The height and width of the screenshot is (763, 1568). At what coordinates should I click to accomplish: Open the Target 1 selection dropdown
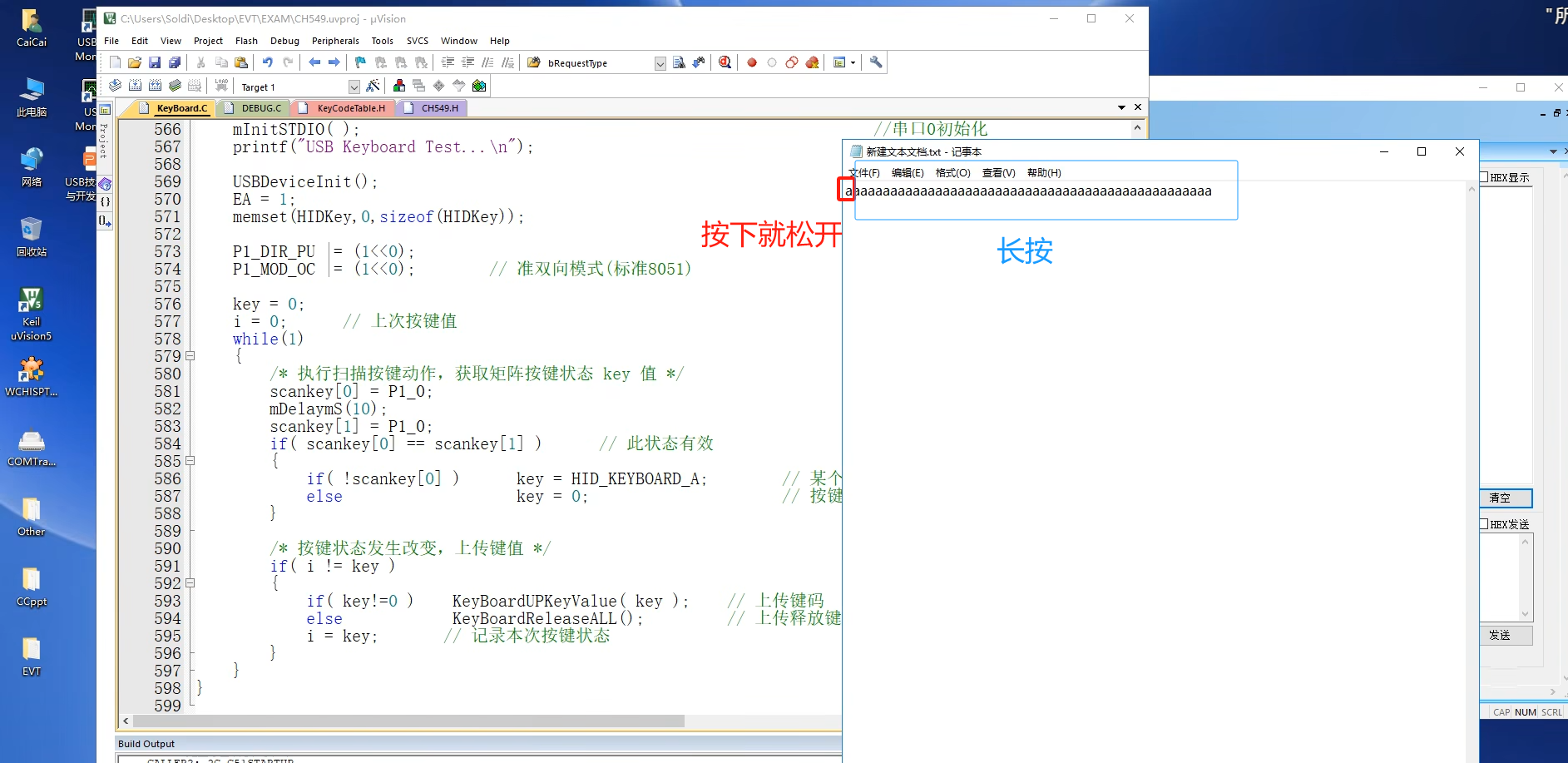coord(354,87)
